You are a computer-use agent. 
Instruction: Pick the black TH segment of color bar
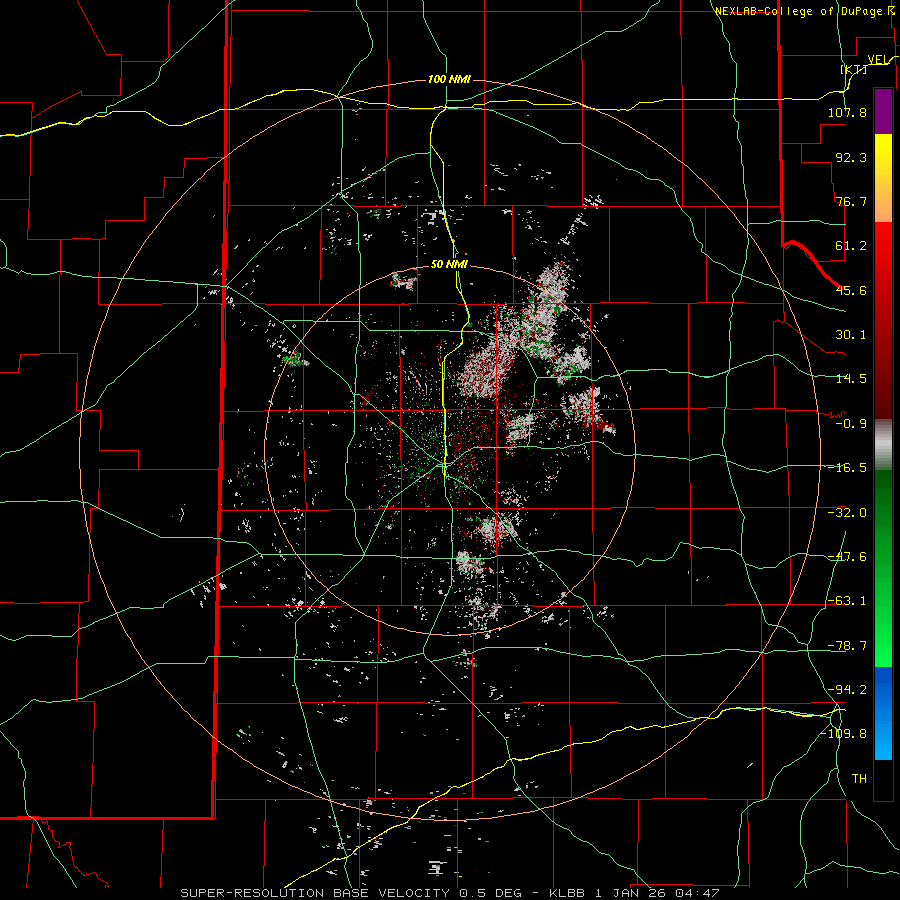click(x=883, y=780)
